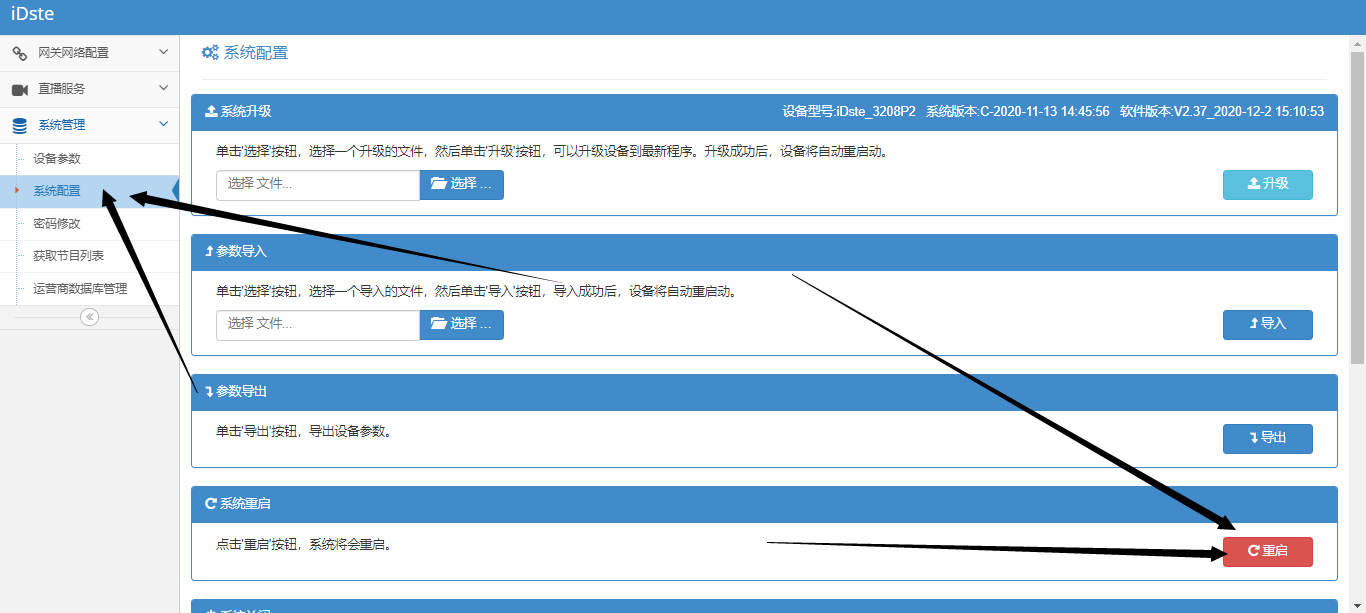The width and height of the screenshot is (1366, 613).
Task: Click the 网关网络配置 link icon in sidebar
Action: pyautogui.click(x=20, y=53)
